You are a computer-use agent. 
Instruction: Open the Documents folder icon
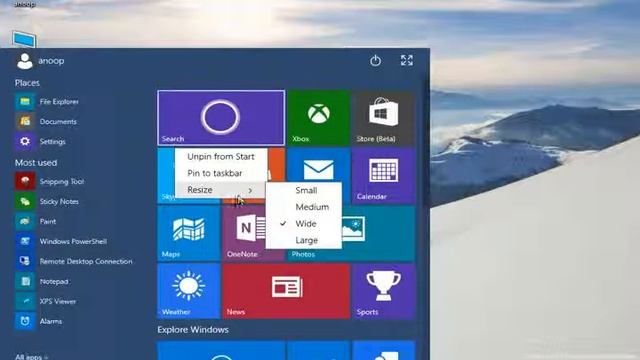pos(25,122)
